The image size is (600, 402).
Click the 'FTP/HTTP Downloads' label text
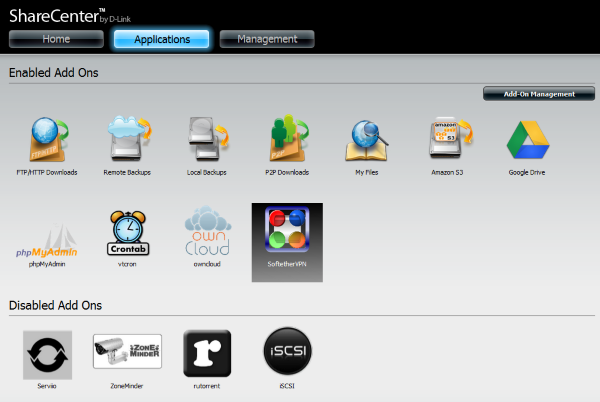coord(47,173)
